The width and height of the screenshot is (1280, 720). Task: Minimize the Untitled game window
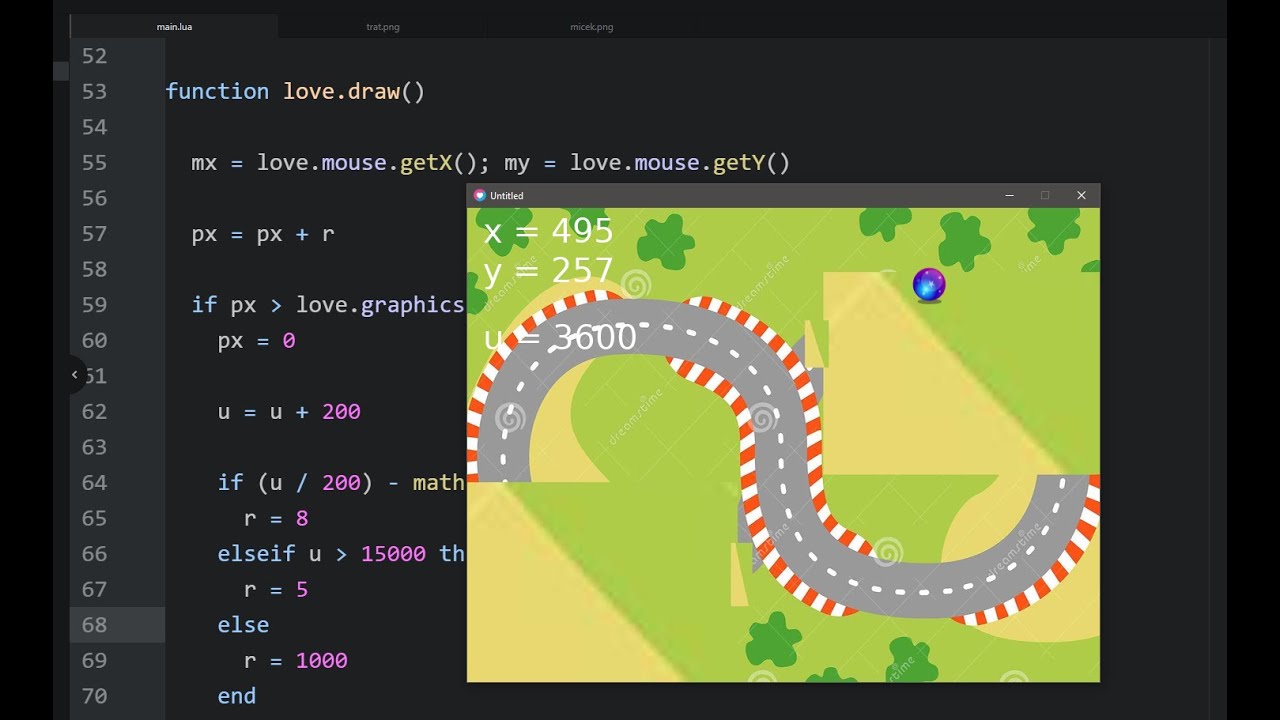coord(1010,195)
